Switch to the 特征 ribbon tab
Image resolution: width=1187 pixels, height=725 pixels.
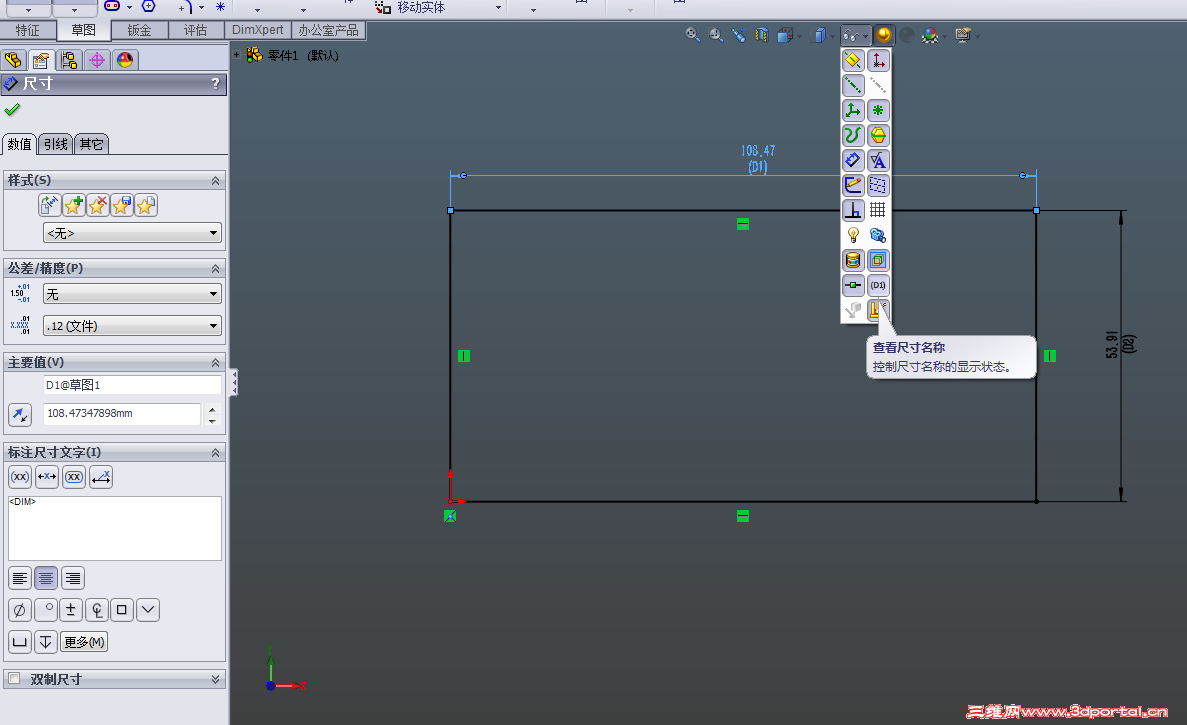[28, 30]
